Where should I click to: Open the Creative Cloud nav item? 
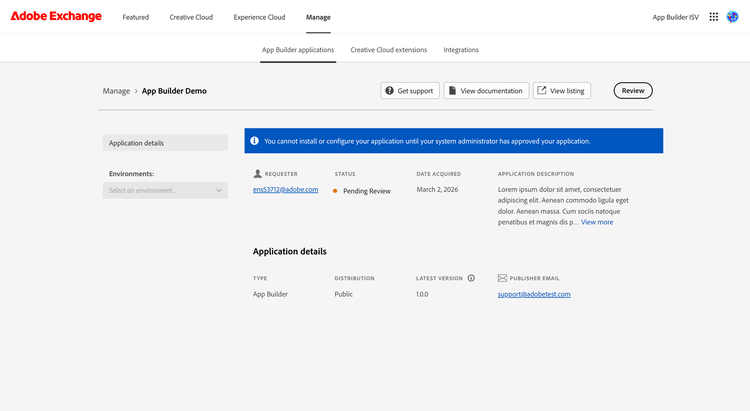click(191, 17)
